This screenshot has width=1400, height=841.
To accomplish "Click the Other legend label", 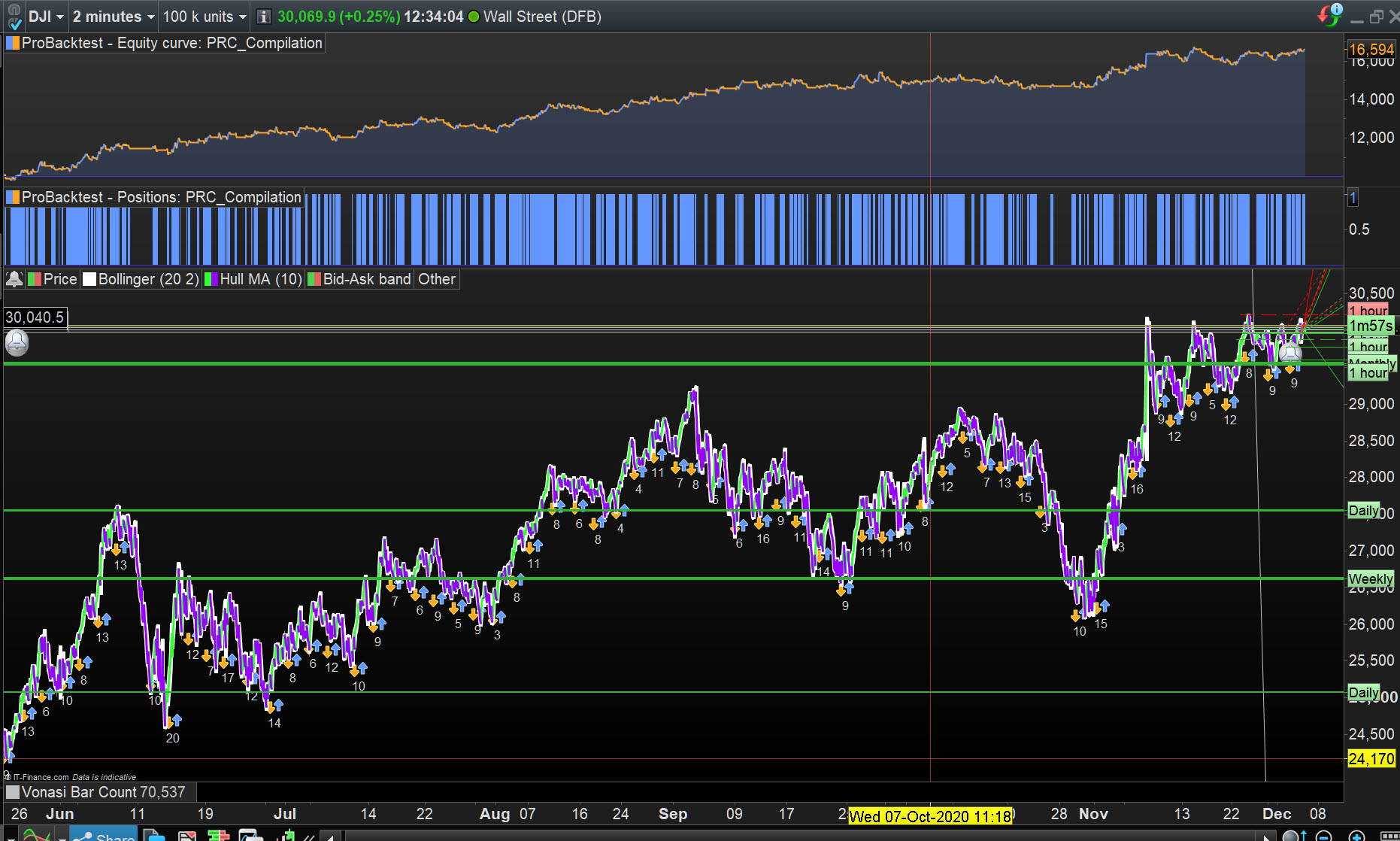I will 437,279.
